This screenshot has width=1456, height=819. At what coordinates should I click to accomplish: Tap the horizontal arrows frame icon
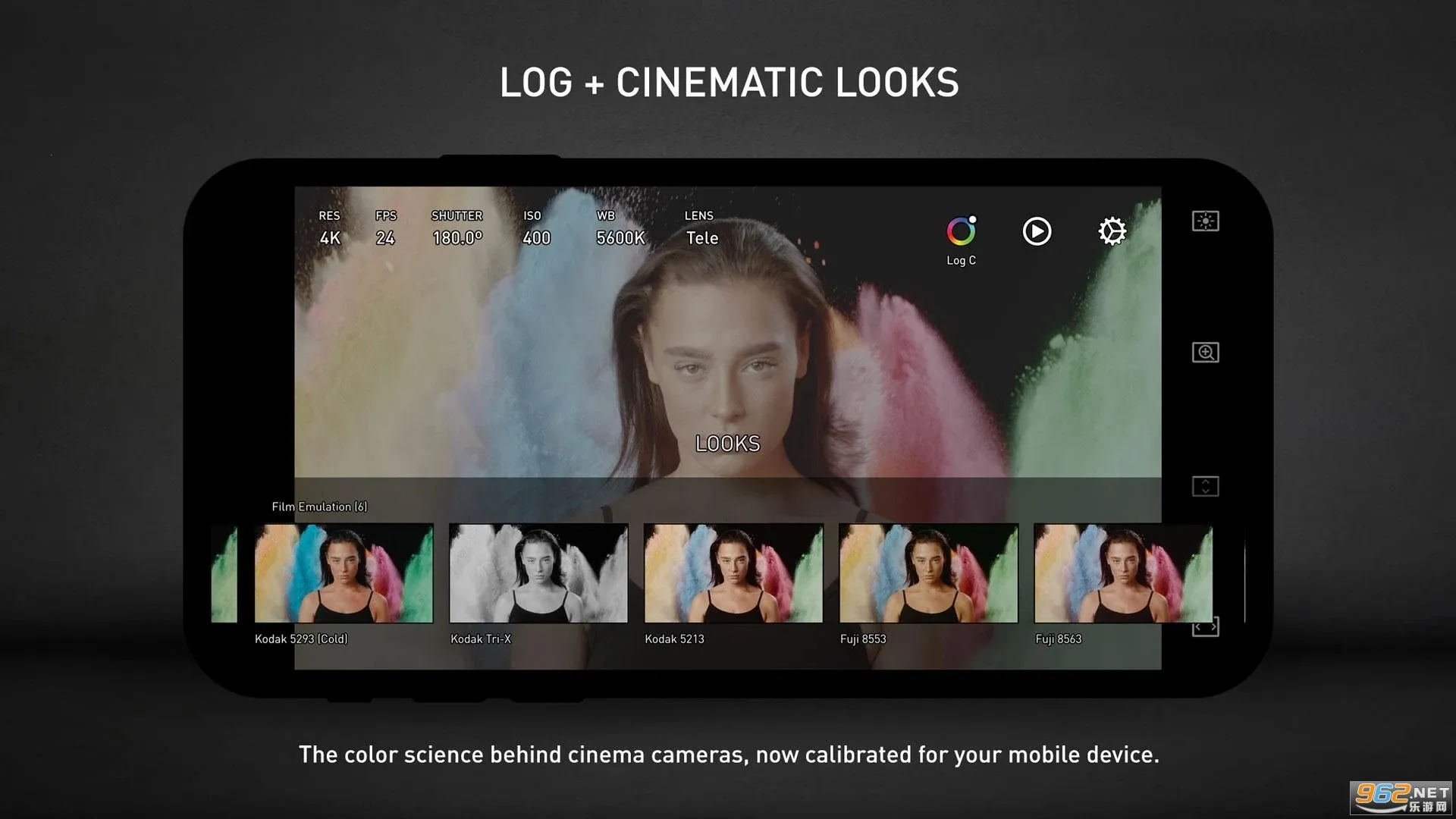[1205, 627]
